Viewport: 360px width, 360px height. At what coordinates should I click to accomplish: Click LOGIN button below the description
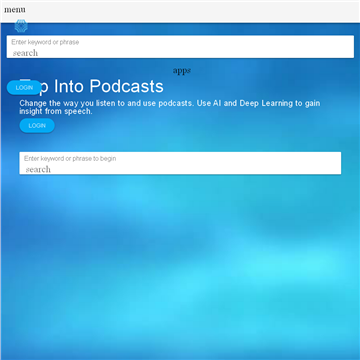(37, 126)
